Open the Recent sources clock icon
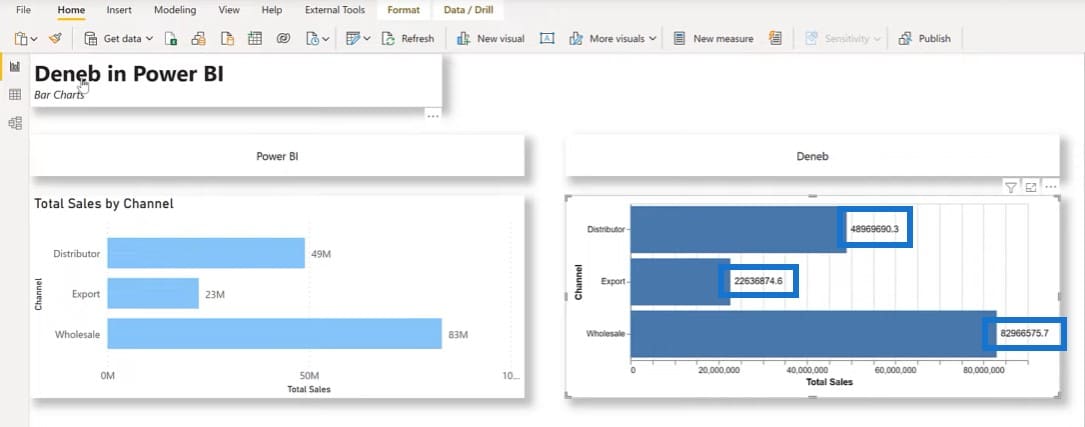1085x427 pixels. tap(313, 39)
